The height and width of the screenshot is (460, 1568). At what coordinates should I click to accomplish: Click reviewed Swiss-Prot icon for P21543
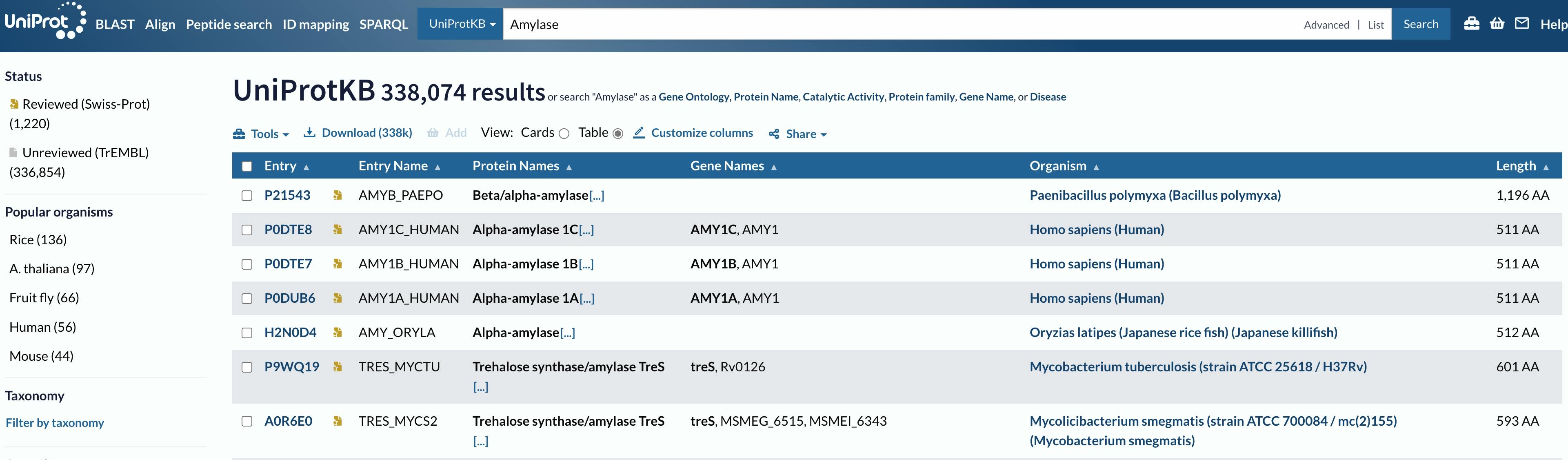pyautogui.click(x=337, y=195)
